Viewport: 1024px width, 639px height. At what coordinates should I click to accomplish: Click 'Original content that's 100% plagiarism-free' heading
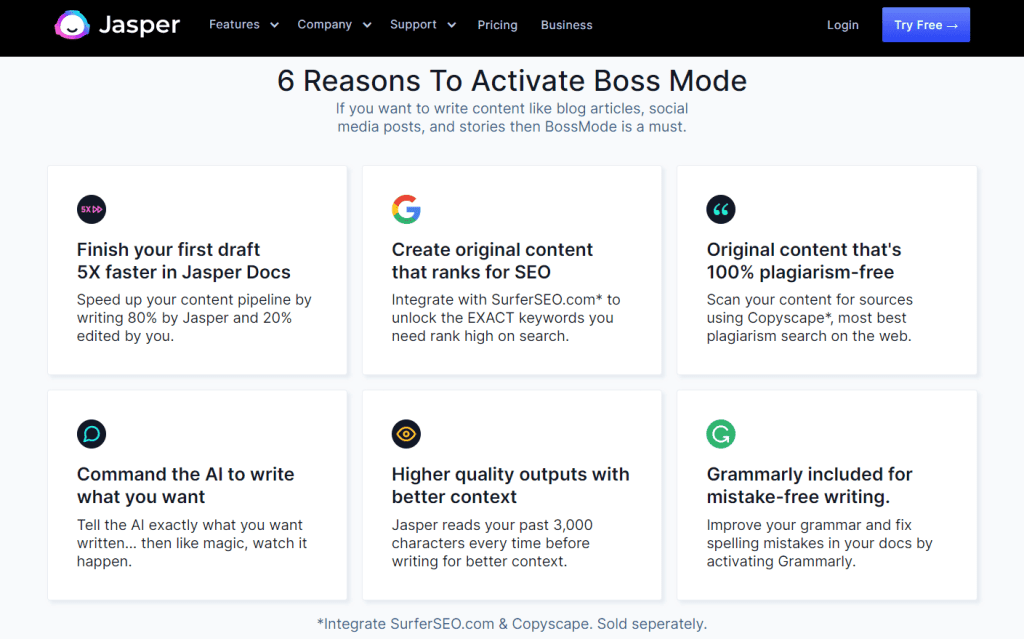(804, 261)
